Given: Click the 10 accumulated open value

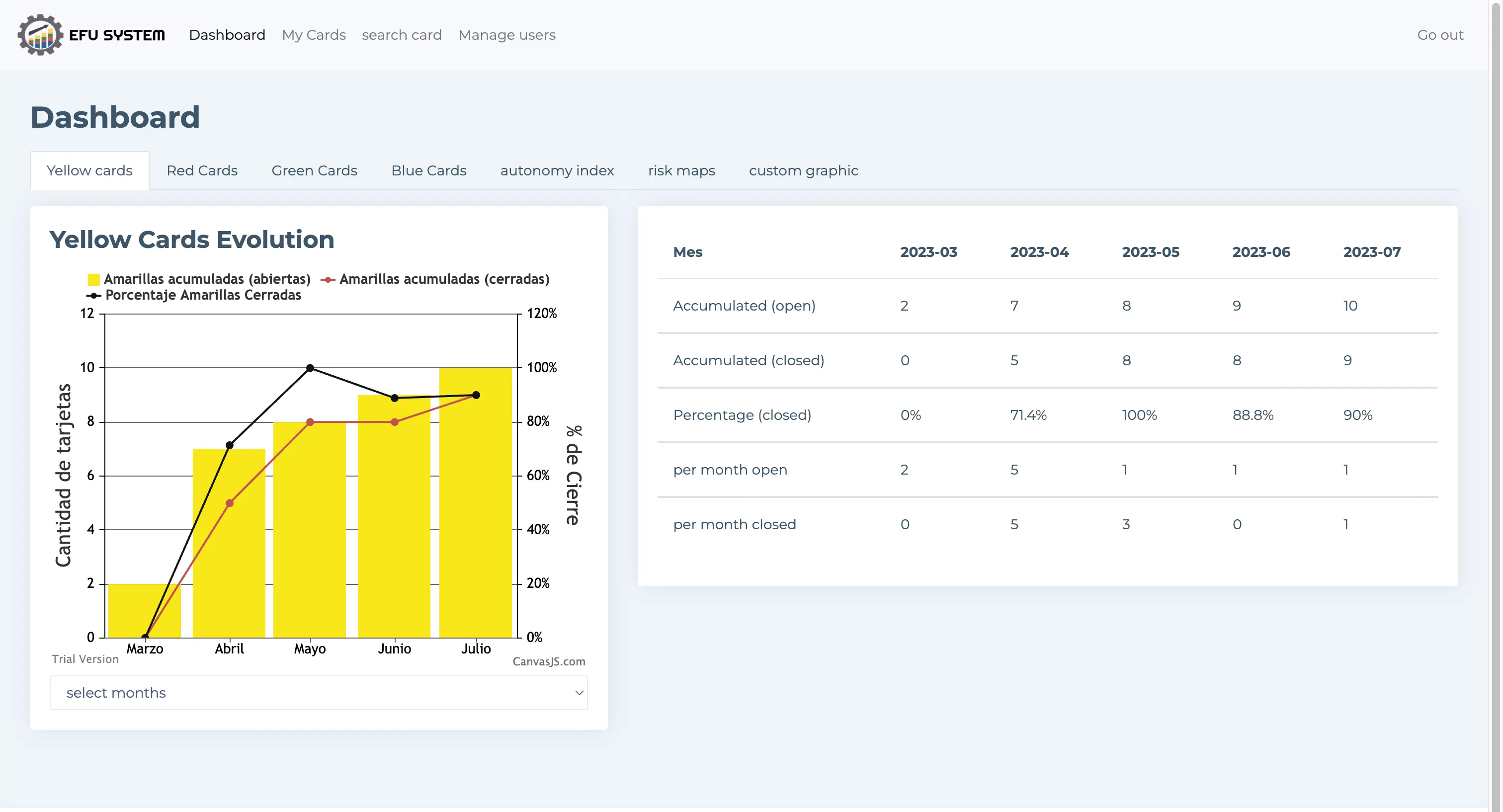Looking at the screenshot, I should click(1350, 306).
